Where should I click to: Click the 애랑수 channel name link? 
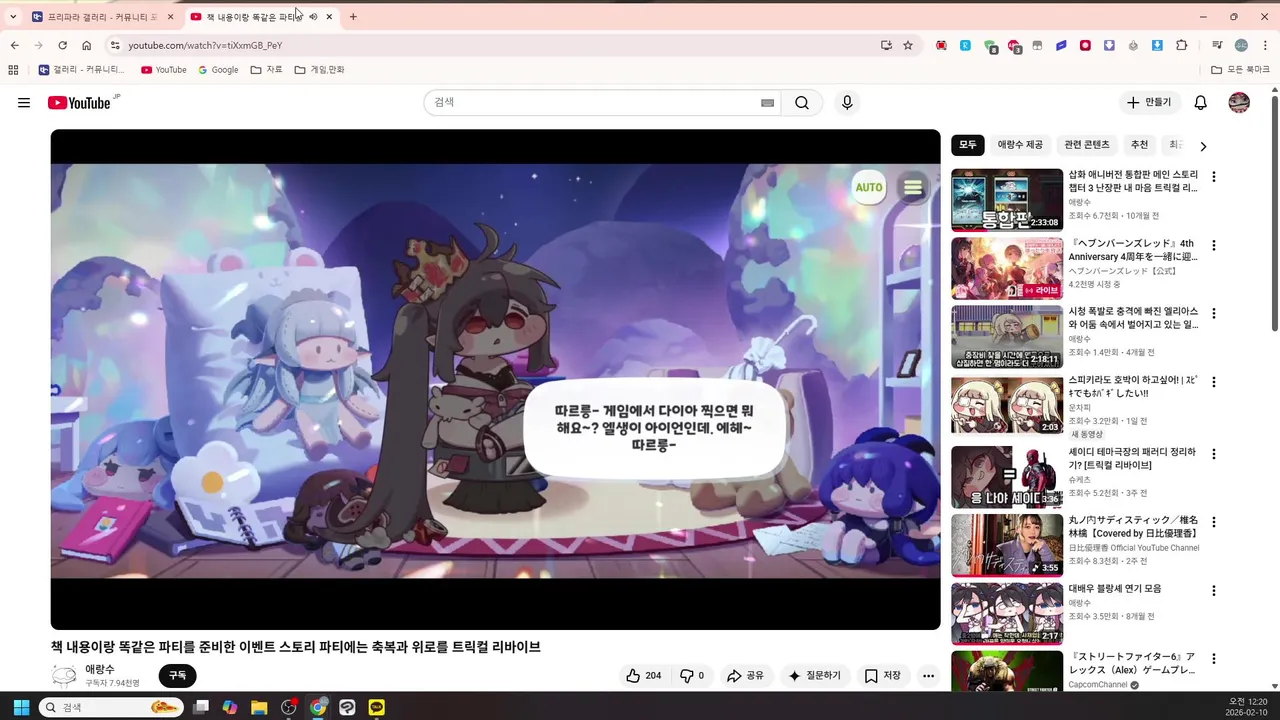tap(100, 669)
